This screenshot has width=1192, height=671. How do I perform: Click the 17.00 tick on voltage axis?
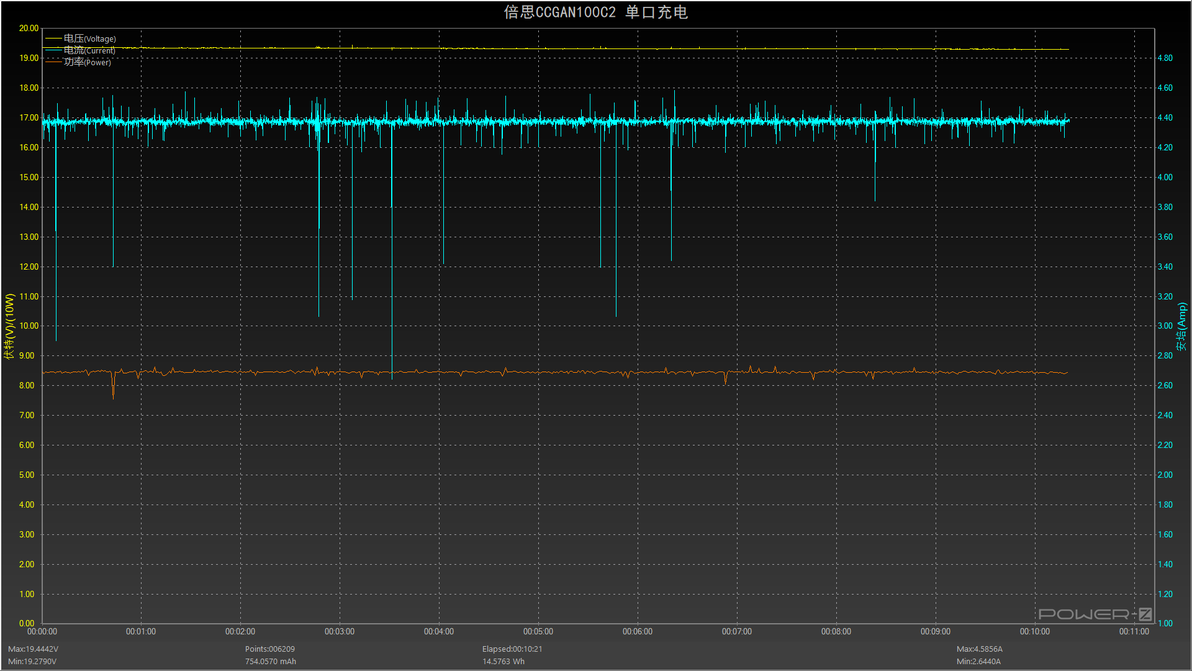(x=29, y=118)
